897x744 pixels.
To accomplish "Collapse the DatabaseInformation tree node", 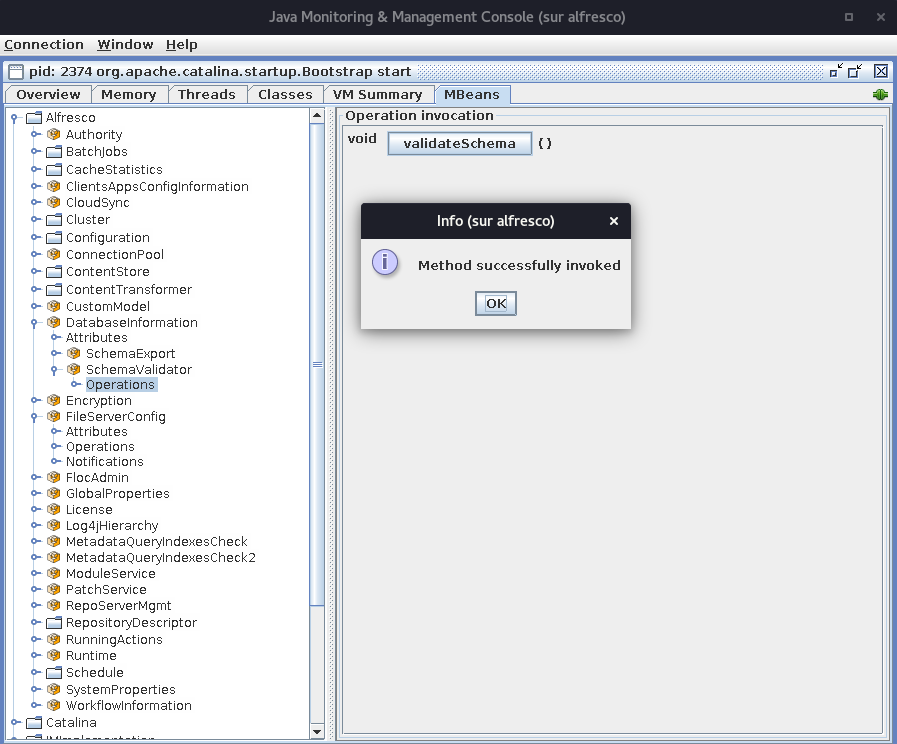I will pos(34,323).
